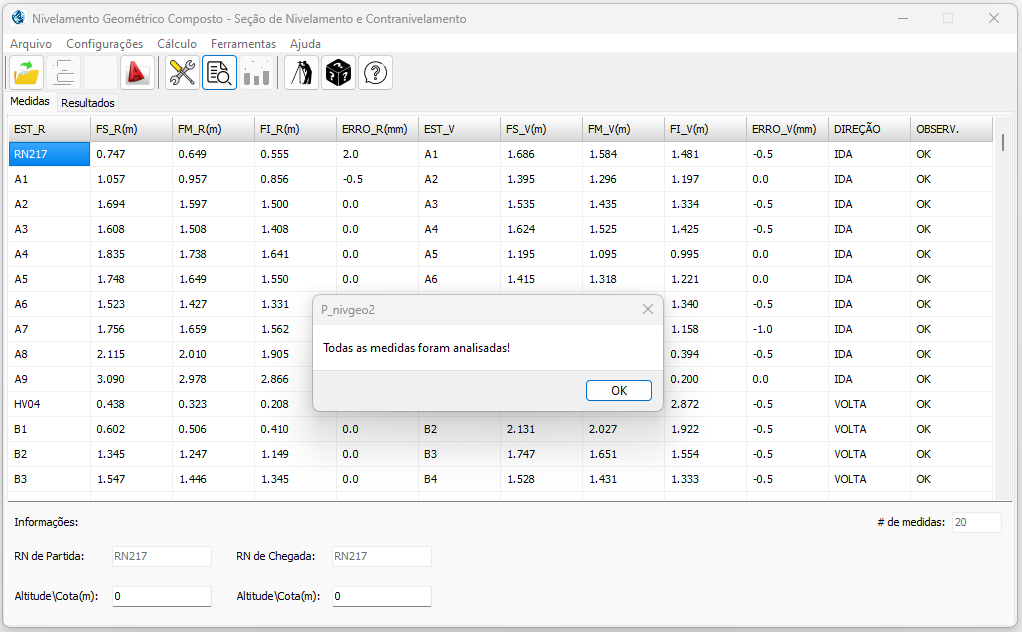The image size is (1022, 632).
Task: Click the EST_V cell A6 in row A5
Action: [x=460, y=279]
